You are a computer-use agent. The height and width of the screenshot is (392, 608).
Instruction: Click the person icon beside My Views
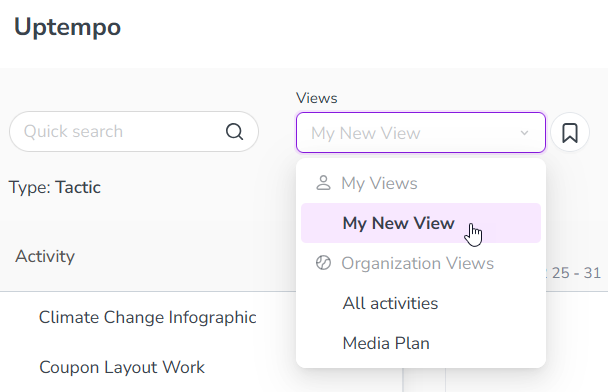(323, 183)
